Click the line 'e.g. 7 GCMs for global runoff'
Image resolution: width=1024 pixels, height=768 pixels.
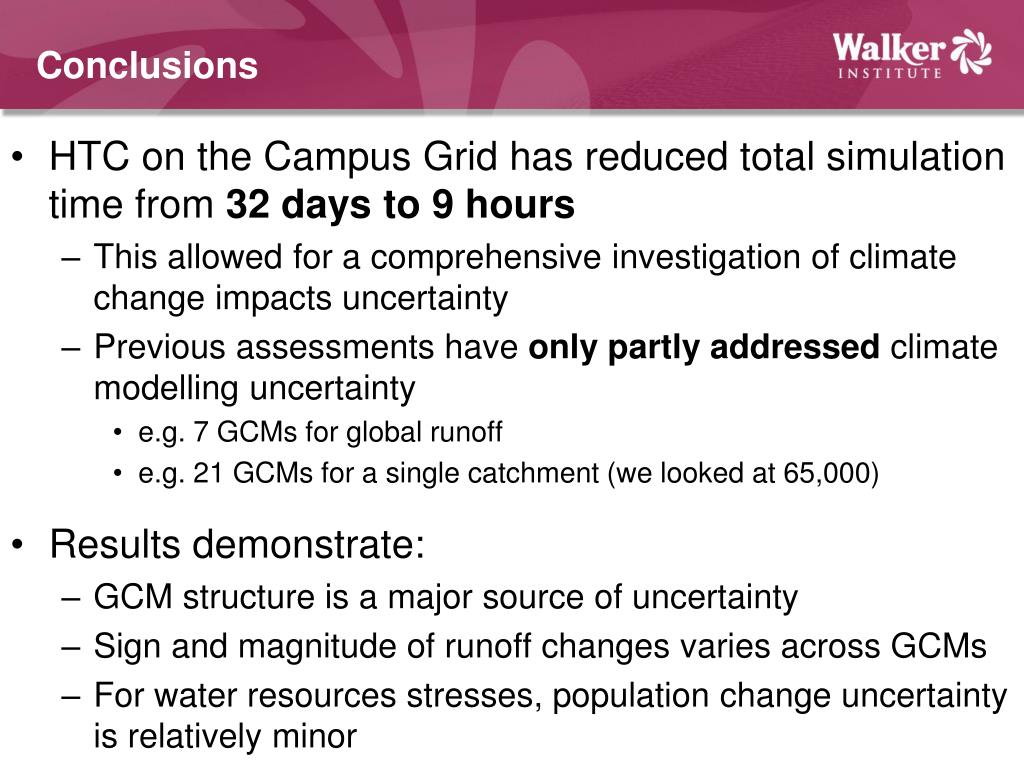tap(320, 432)
